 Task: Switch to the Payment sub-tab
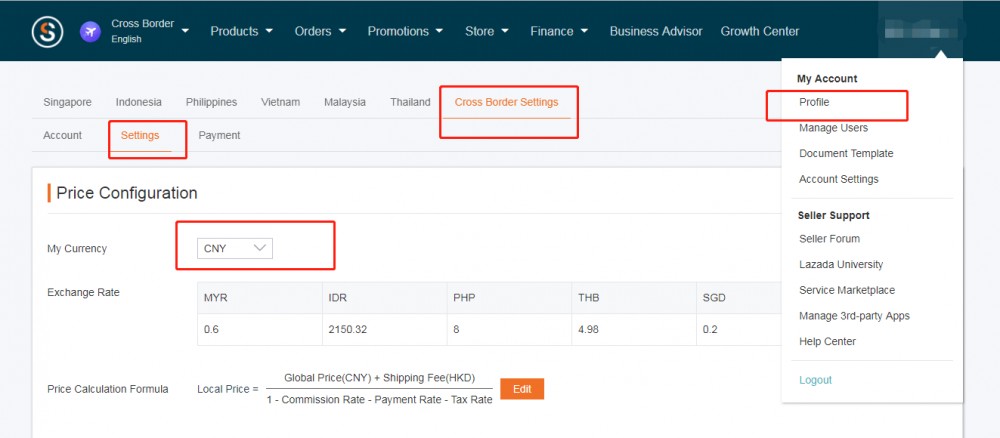(x=219, y=135)
